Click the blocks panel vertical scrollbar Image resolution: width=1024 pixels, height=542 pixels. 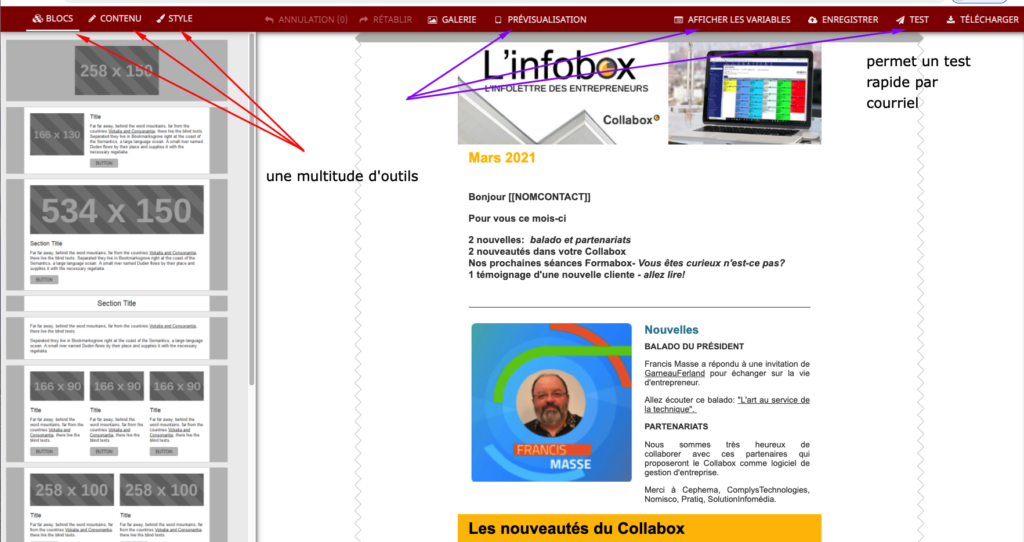pos(252,200)
